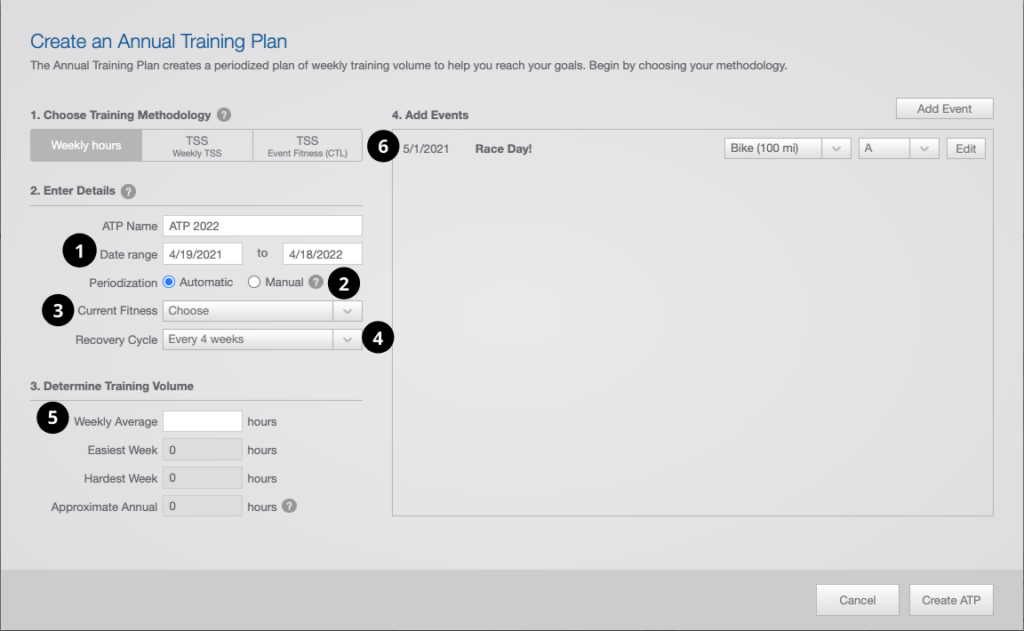Open the Bike (100 mi) event type dropdown
1024x631 pixels.
(786, 148)
